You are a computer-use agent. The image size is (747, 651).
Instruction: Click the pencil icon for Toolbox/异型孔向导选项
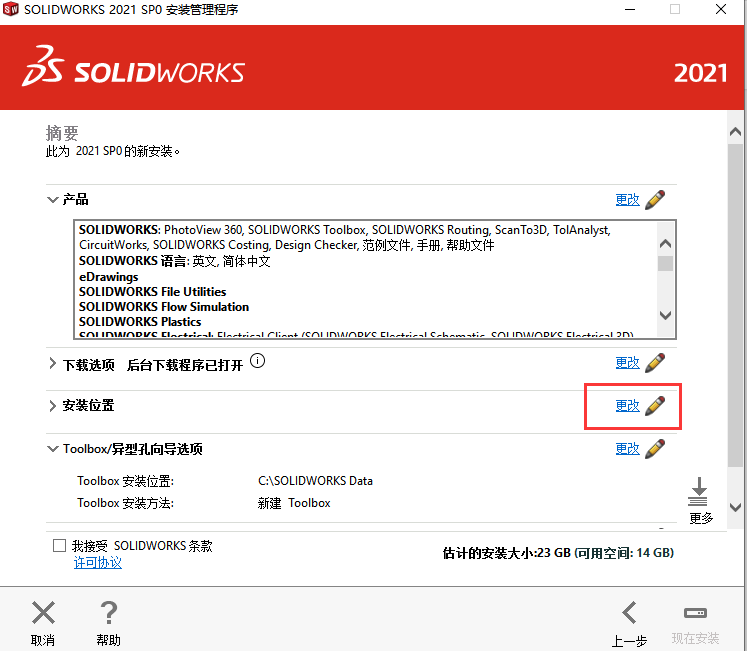655,449
